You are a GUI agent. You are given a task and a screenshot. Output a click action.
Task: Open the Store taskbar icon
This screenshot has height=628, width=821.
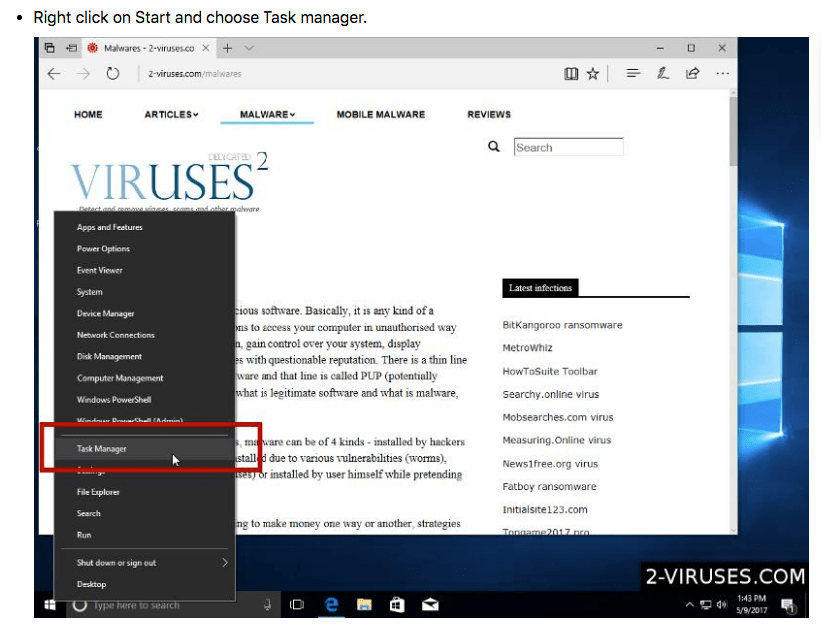[397, 605]
